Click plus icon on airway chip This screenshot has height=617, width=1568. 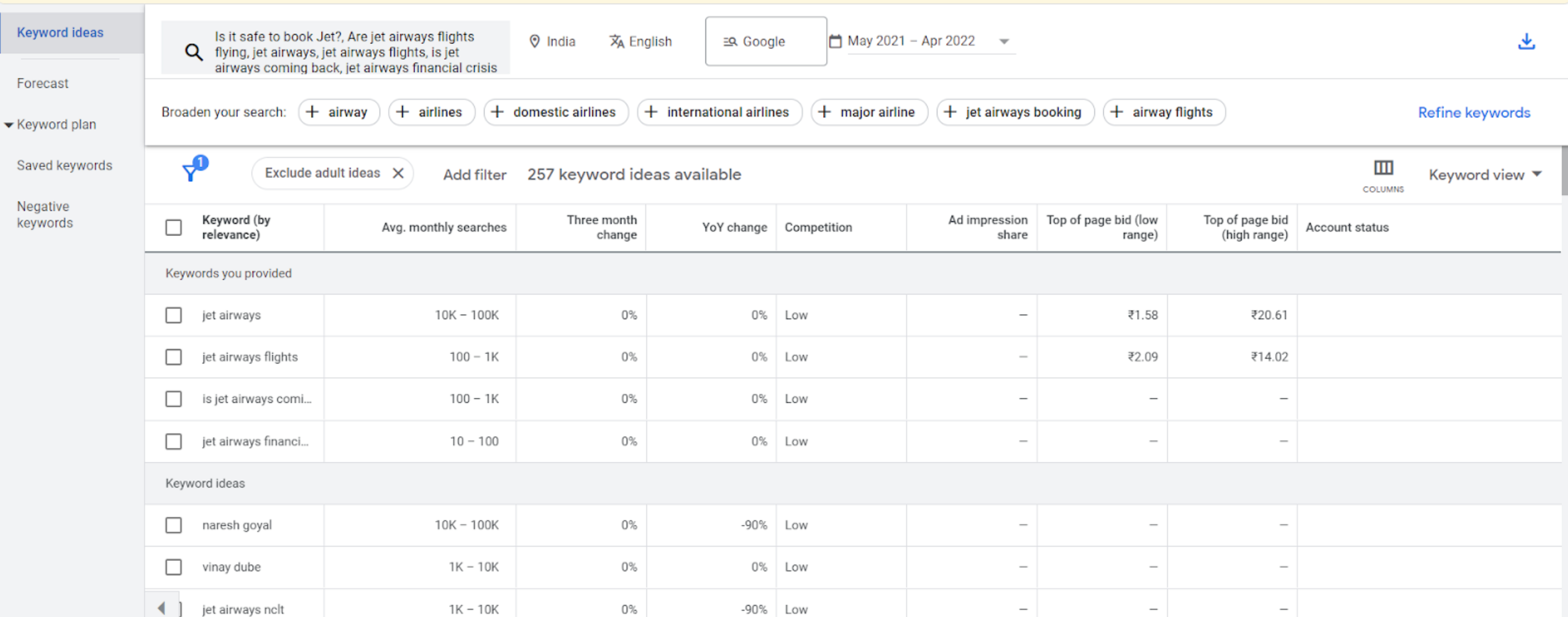pyautogui.click(x=312, y=112)
